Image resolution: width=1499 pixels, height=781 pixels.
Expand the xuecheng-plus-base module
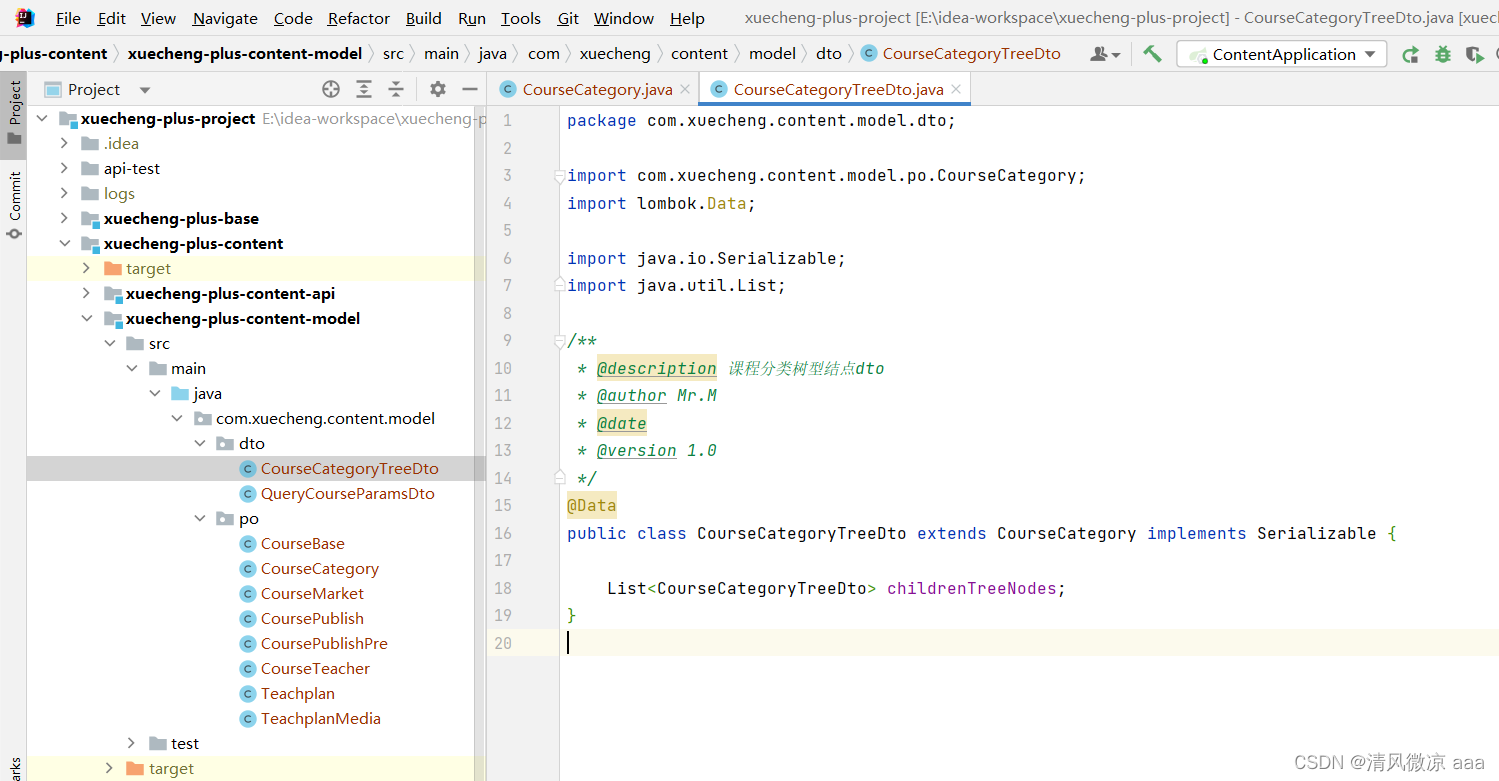tap(64, 219)
